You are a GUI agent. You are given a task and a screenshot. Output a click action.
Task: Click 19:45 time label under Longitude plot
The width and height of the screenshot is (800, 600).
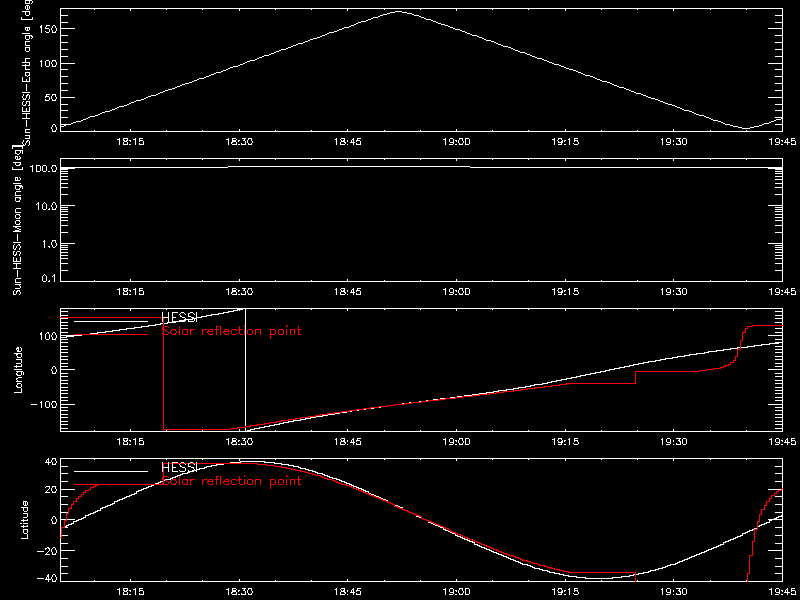click(782, 442)
